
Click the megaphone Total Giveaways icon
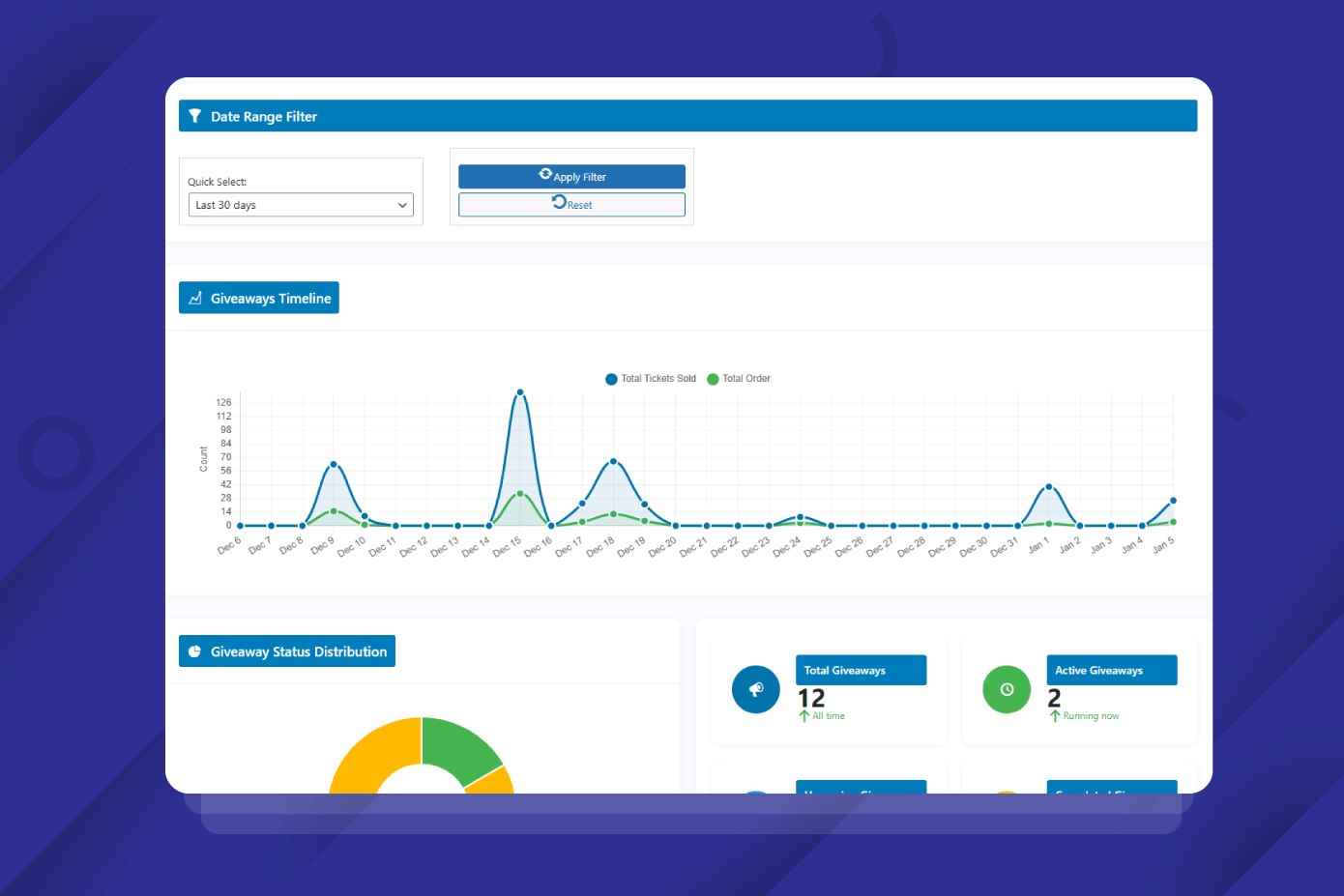coord(756,689)
